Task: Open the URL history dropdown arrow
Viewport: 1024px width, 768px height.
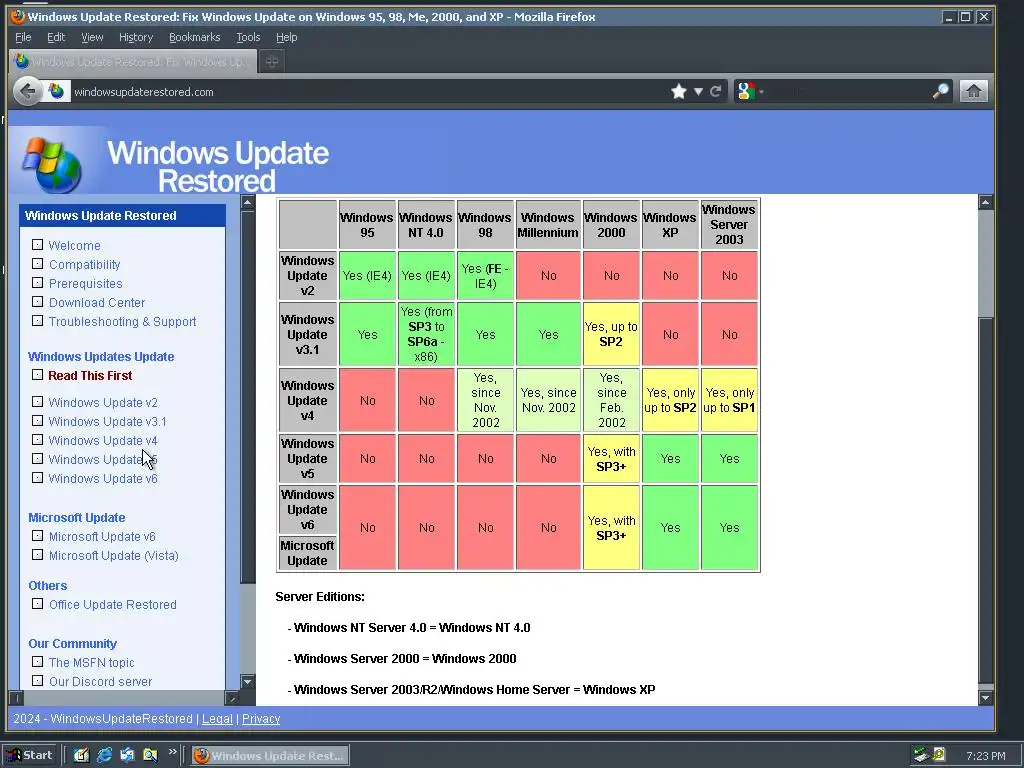Action: 698,91
